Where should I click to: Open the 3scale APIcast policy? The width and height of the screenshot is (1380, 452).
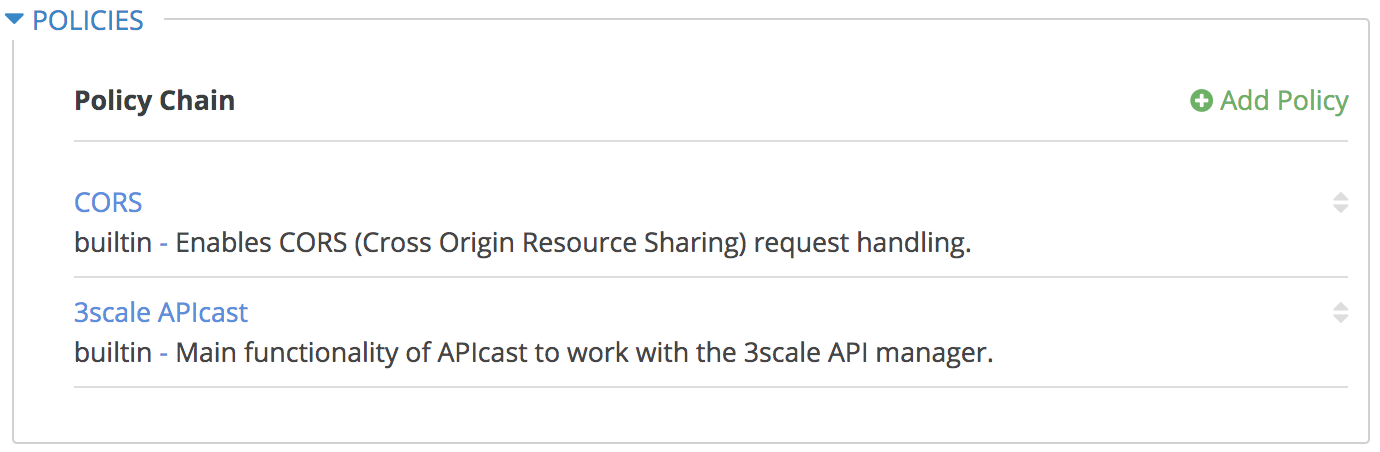pyautogui.click(x=161, y=313)
